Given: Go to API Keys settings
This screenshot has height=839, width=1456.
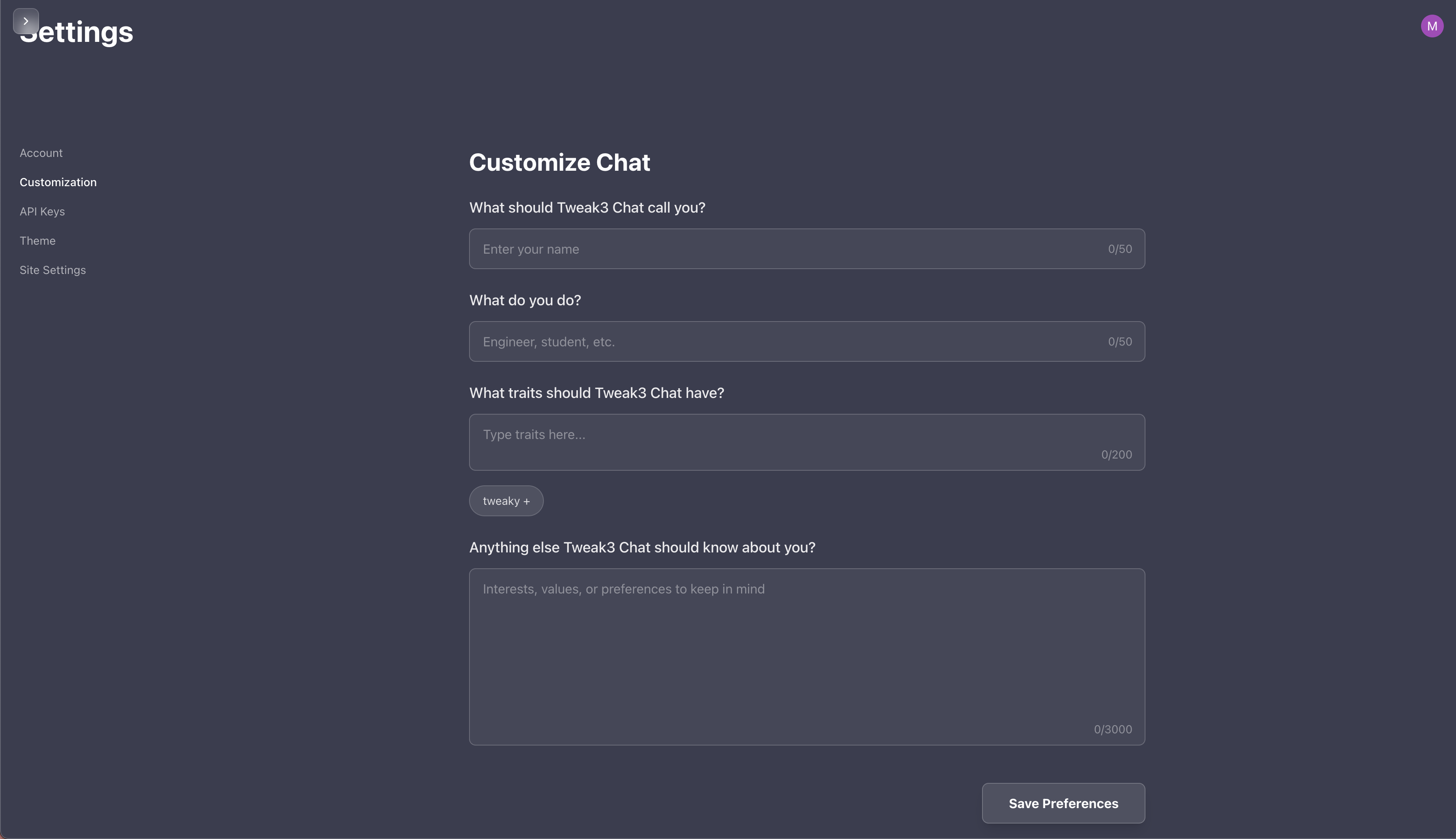Looking at the screenshot, I should 42,211.
